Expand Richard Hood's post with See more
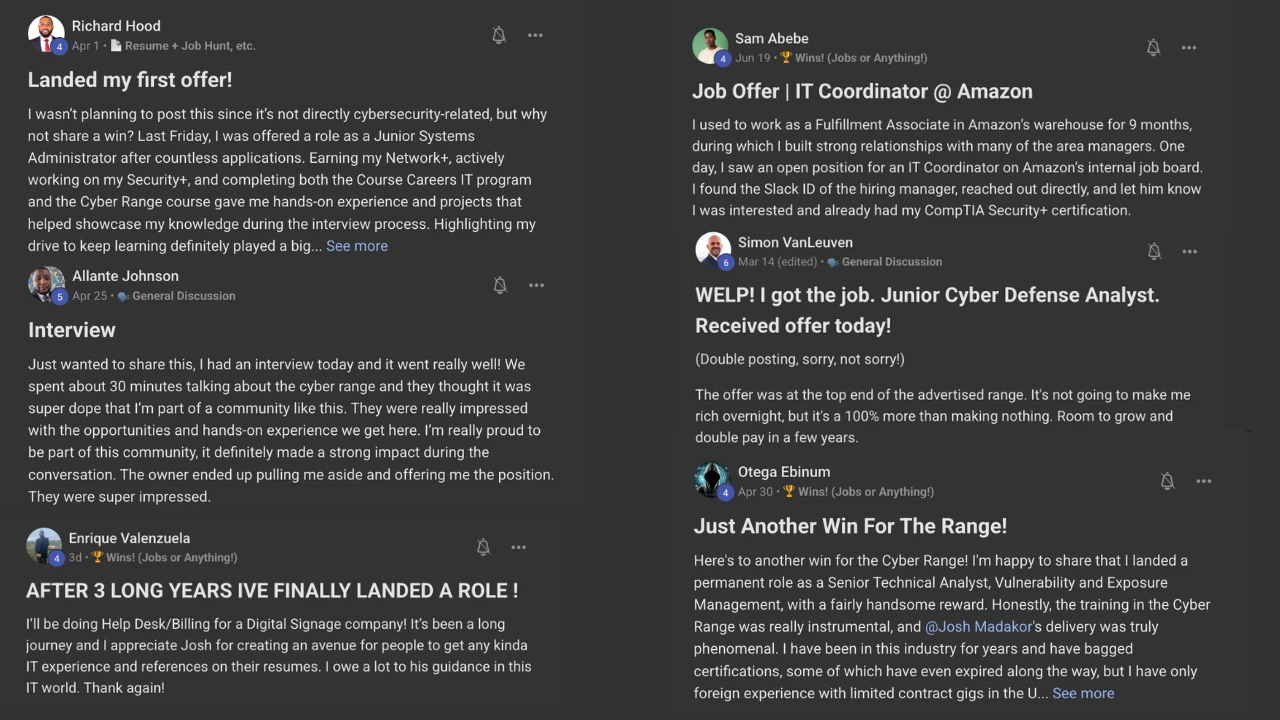Viewport: 1280px width, 720px height. tap(357, 246)
